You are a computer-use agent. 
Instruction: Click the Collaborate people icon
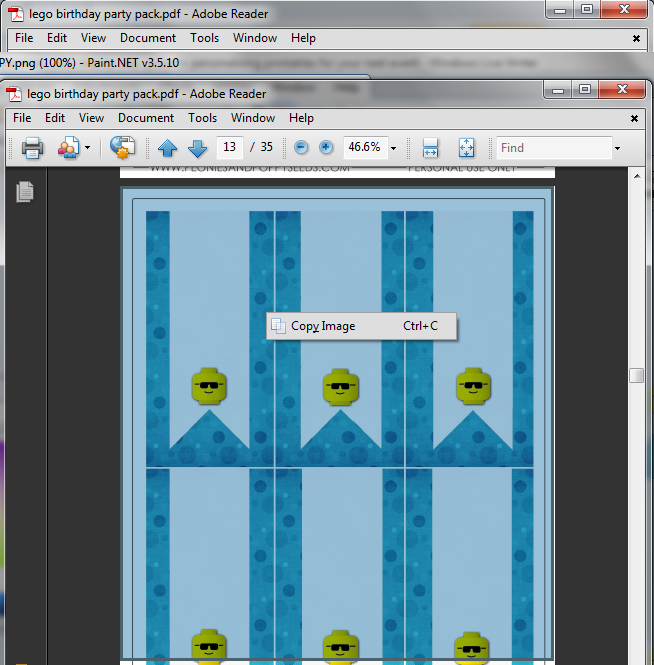(x=67, y=148)
